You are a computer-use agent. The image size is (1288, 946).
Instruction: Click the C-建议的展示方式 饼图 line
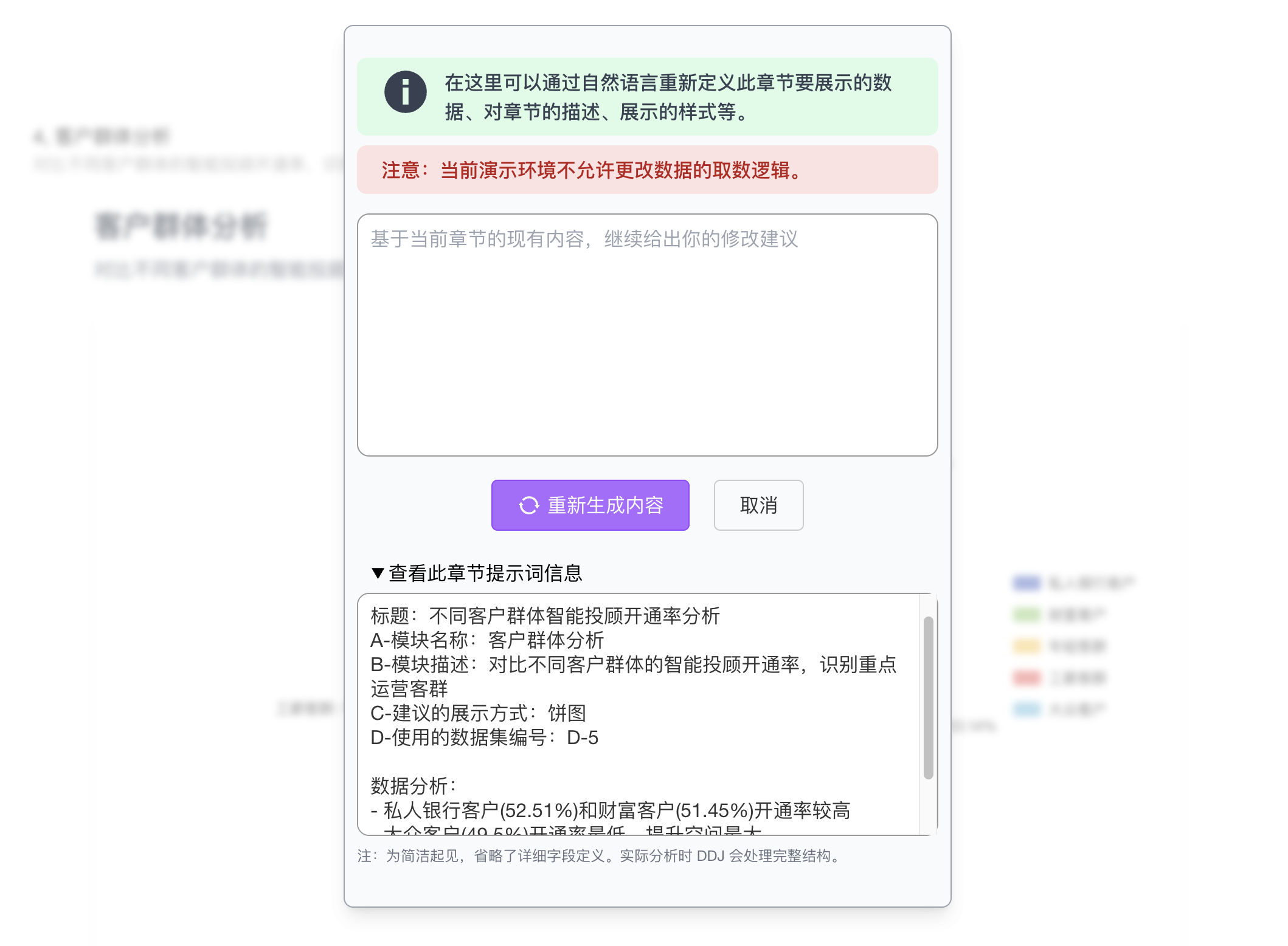(x=479, y=713)
